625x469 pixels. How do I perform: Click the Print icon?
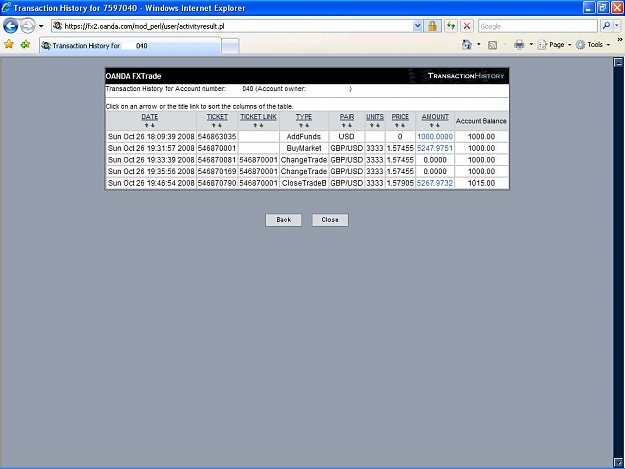(519, 45)
